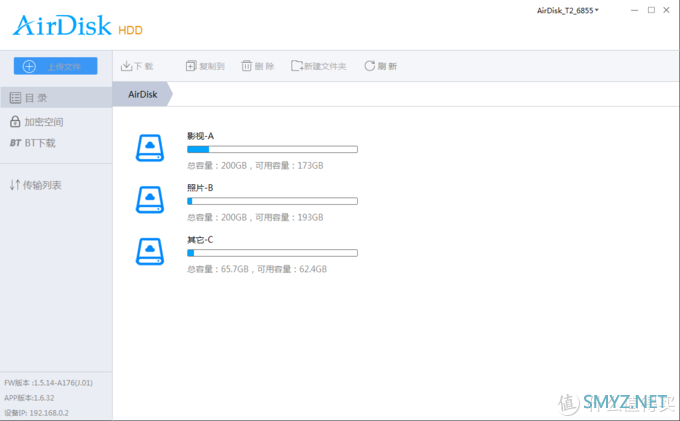
Task: Click the AirDisk HDD logo
Action: 78,26
